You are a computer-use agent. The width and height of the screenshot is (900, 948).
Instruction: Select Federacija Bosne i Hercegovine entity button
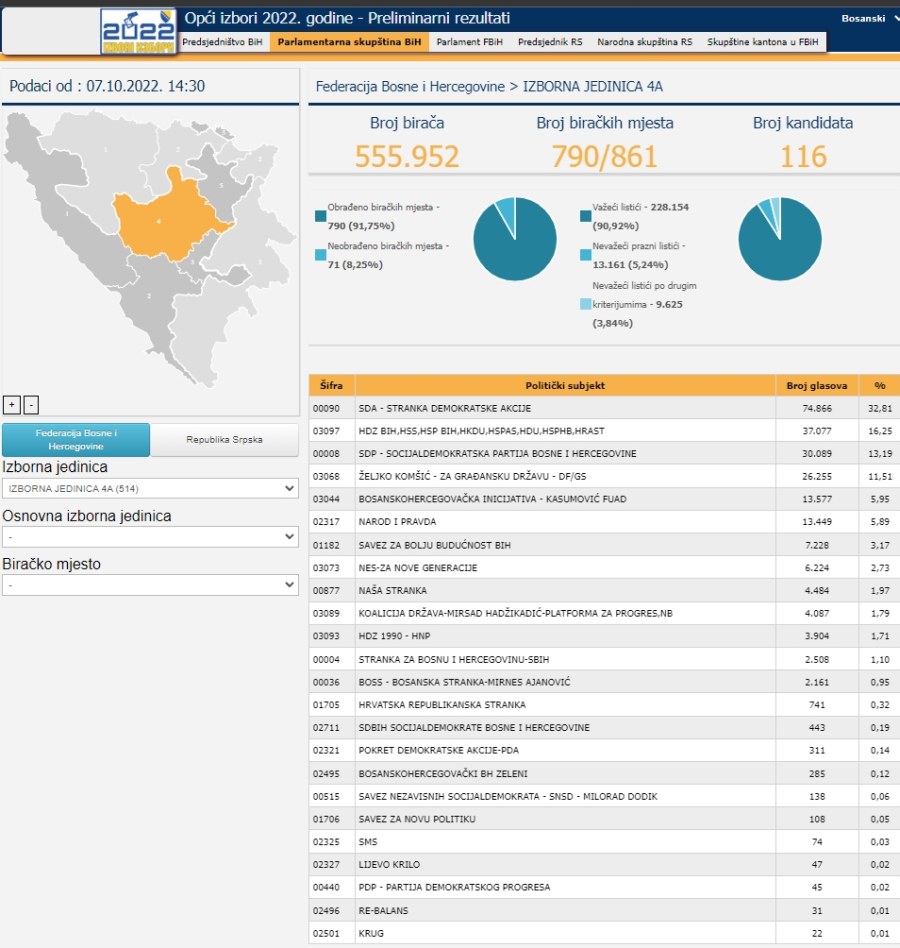(76, 440)
